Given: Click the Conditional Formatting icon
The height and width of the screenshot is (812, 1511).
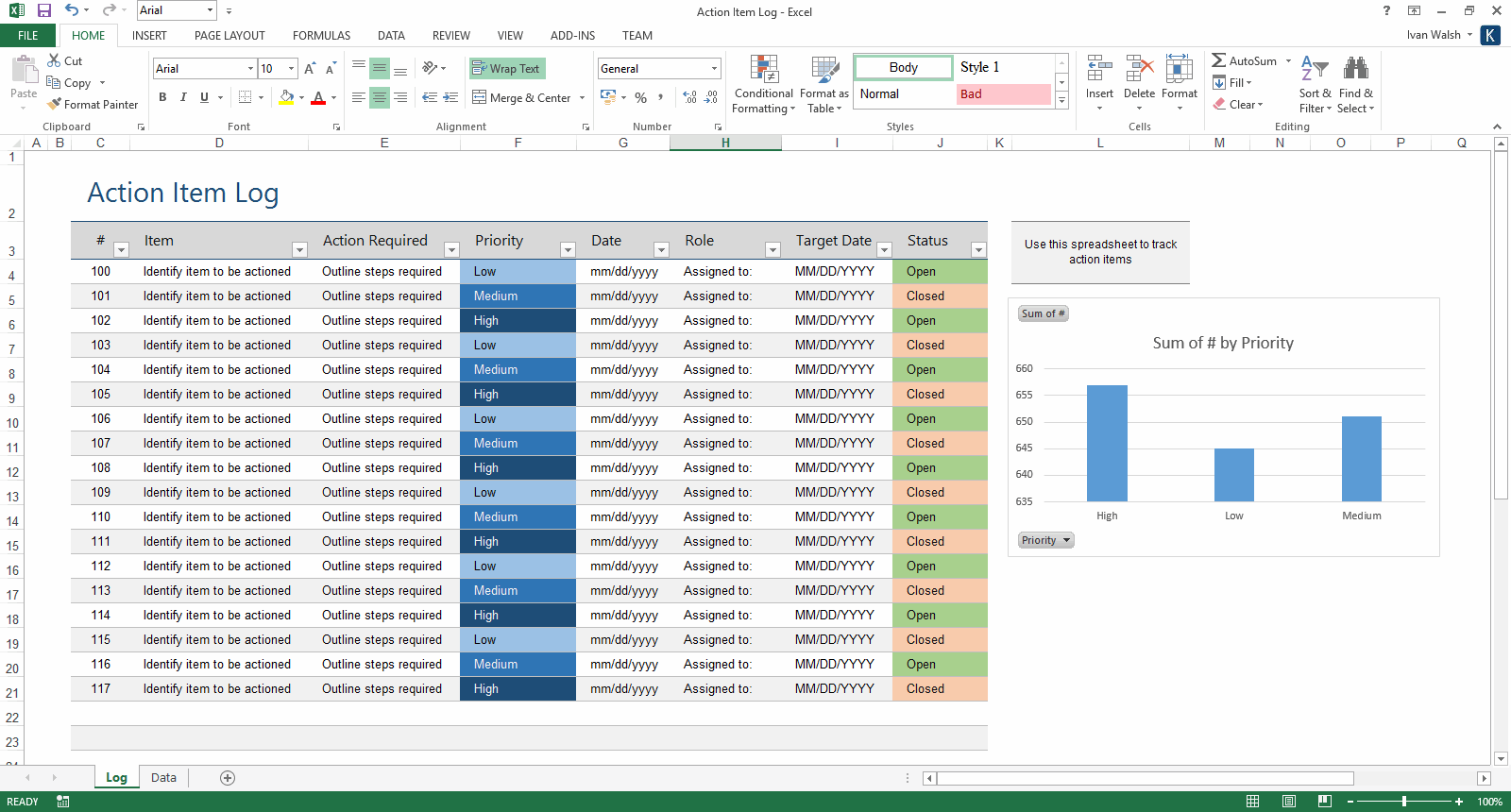Looking at the screenshot, I should 764,69.
